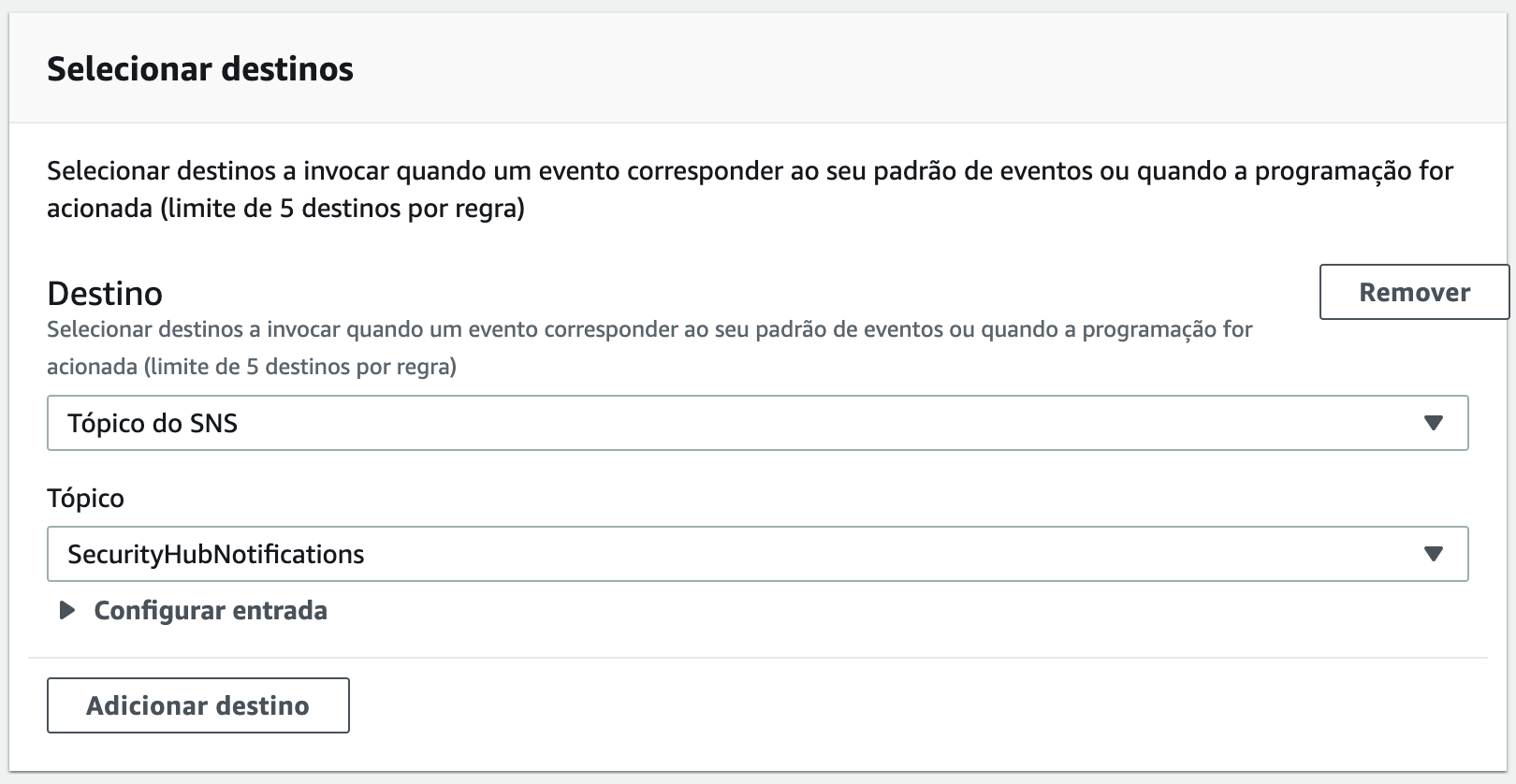Screen dimensions: 1516x784
Task: Click the Destino section title
Action: [x=105, y=294]
